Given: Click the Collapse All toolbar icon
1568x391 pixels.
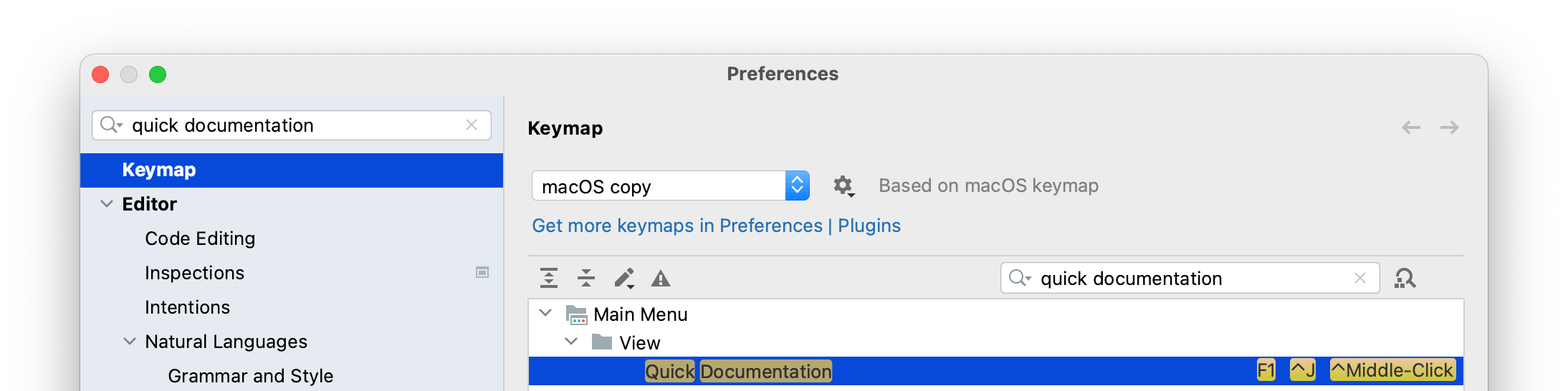Looking at the screenshot, I should (x=586, y=278).
